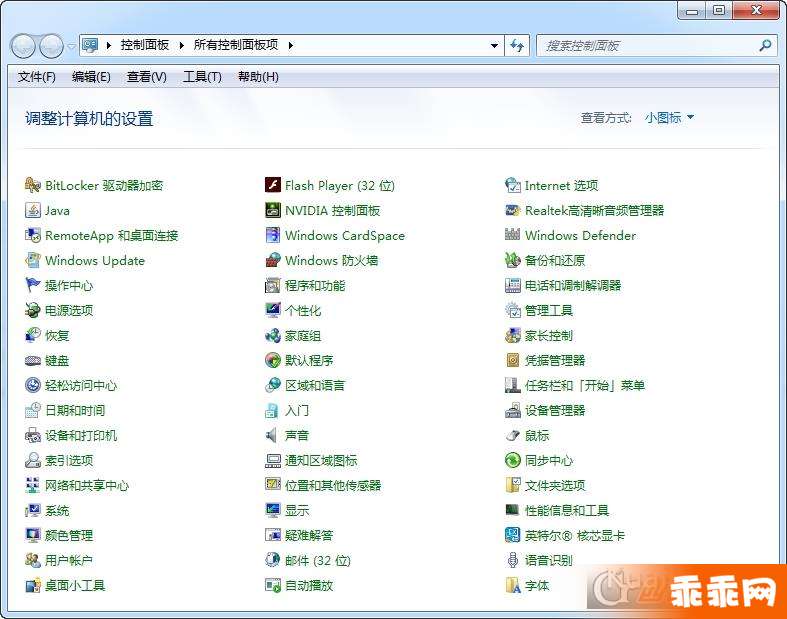Open the Flash Player (32 位) icon
Screen dimensions: 787x619
click(x=273, y=185)
